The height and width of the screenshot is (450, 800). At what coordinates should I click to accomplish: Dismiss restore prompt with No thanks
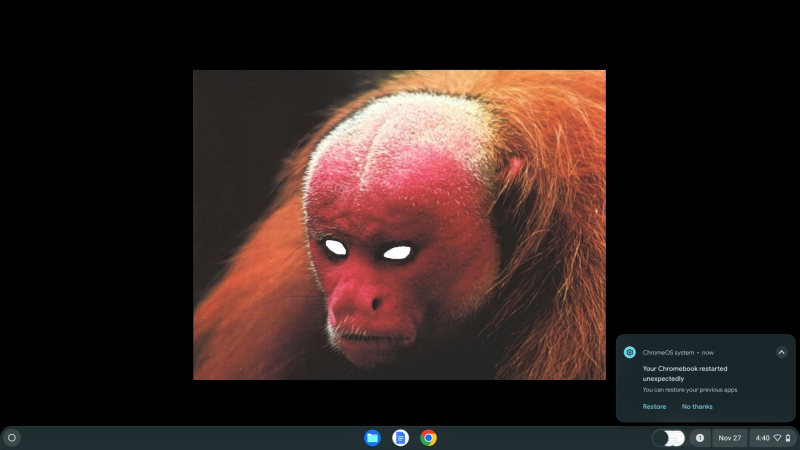coord(697,407)
